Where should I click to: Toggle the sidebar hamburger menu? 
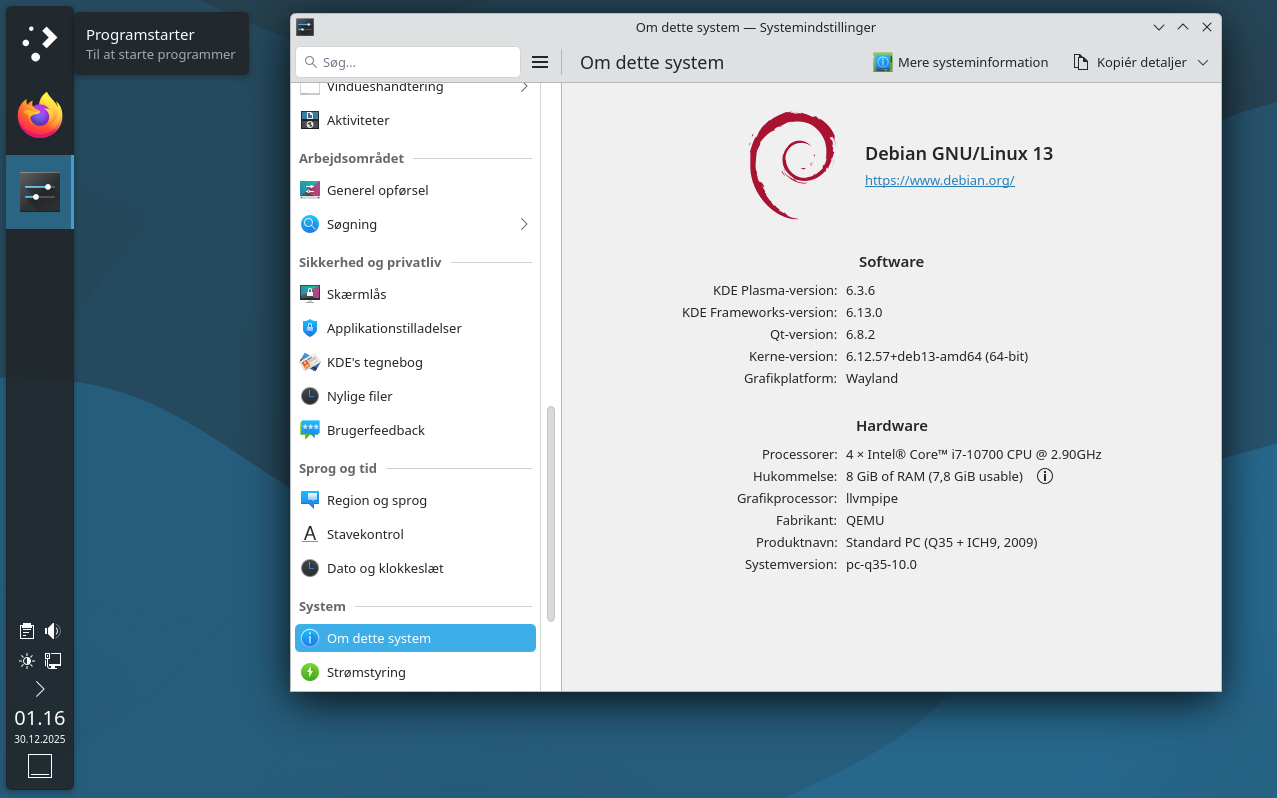540,61
